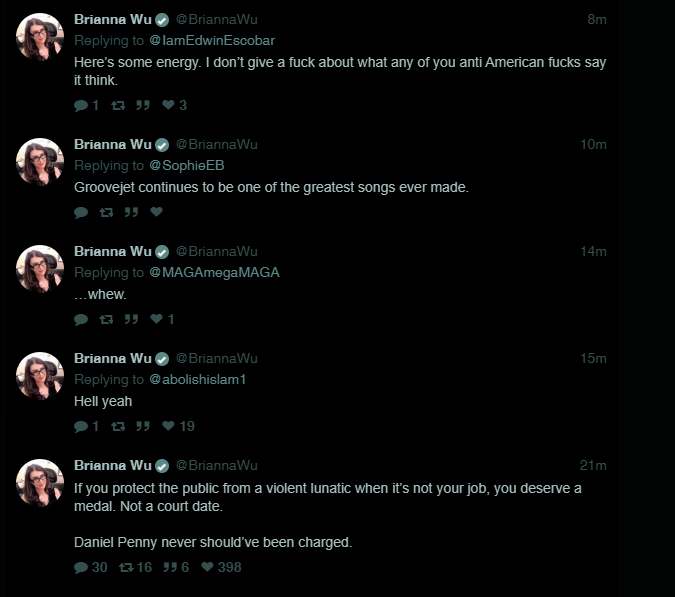Retweet the 'Here's some energy' tweet
Screen dimensions: 675x597
(x=118, y=105)
